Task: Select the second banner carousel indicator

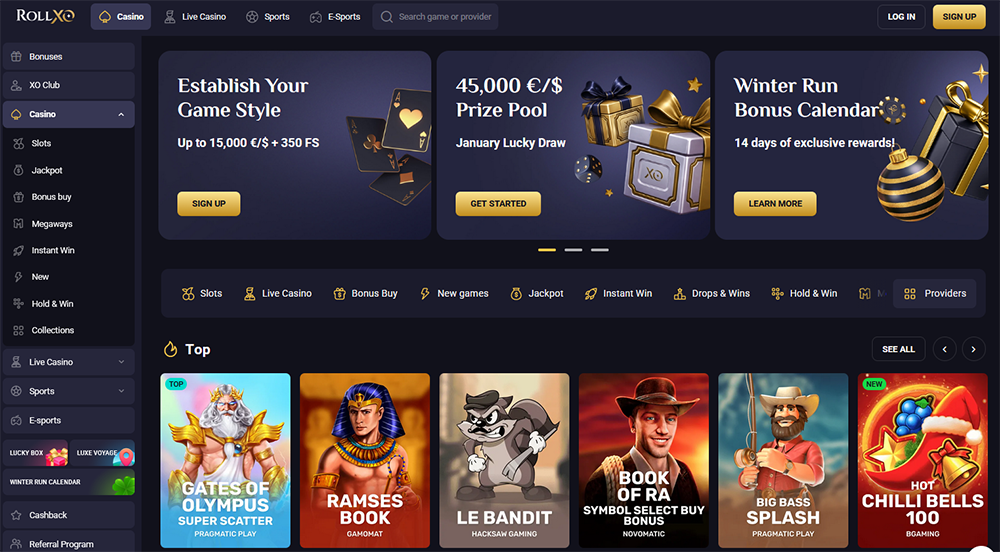Action: (573, 250)
